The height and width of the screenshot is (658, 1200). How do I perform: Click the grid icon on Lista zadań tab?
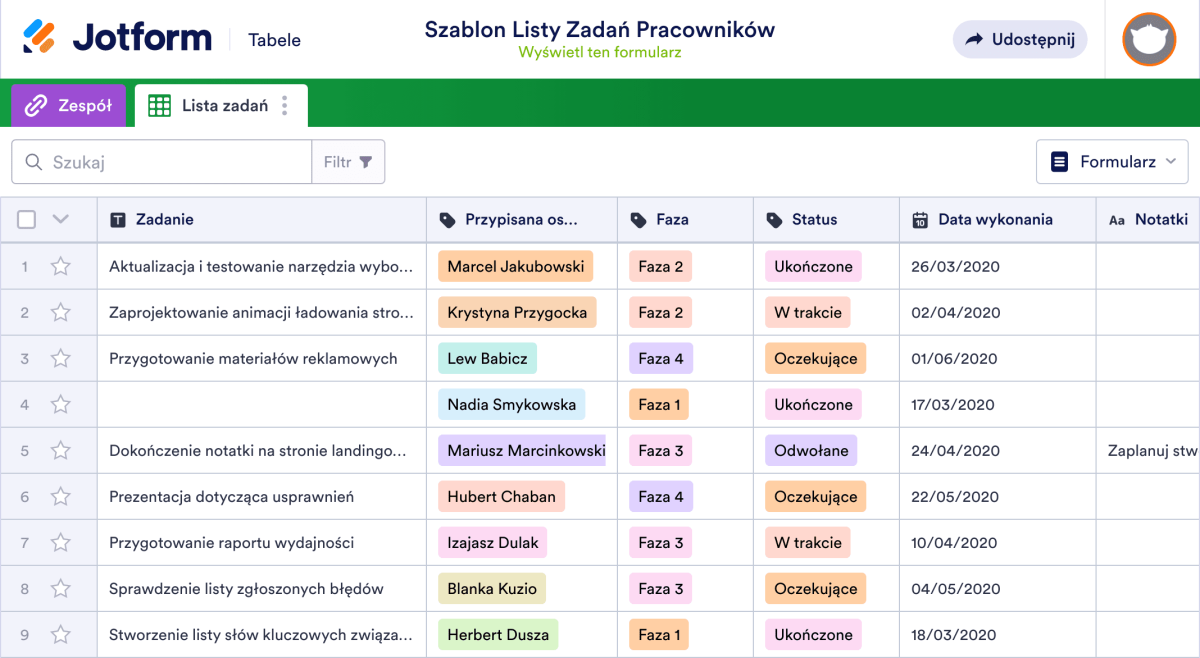[x=158, y=105]
